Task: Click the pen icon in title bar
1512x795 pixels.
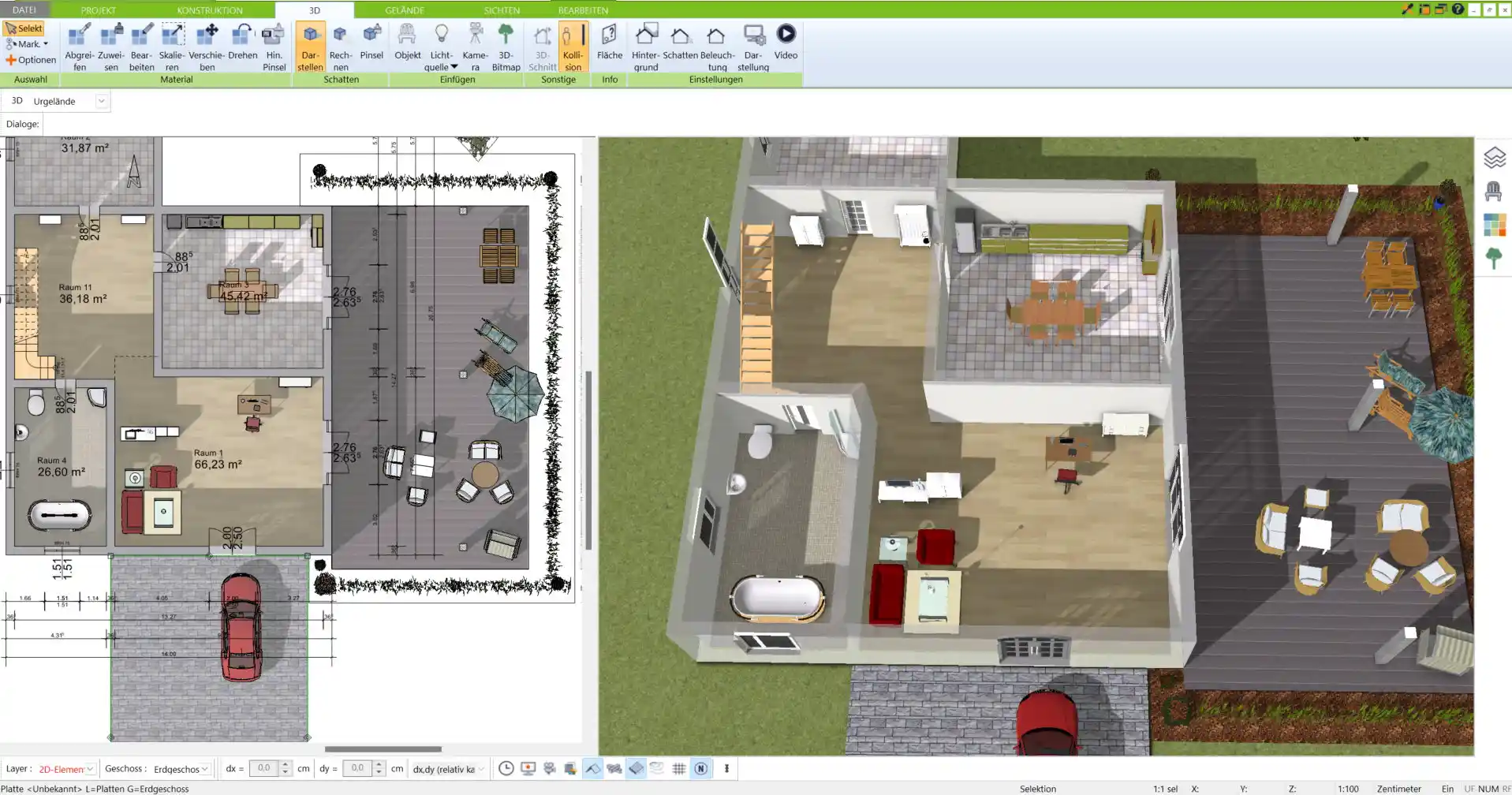Action: pos(1407,9)
